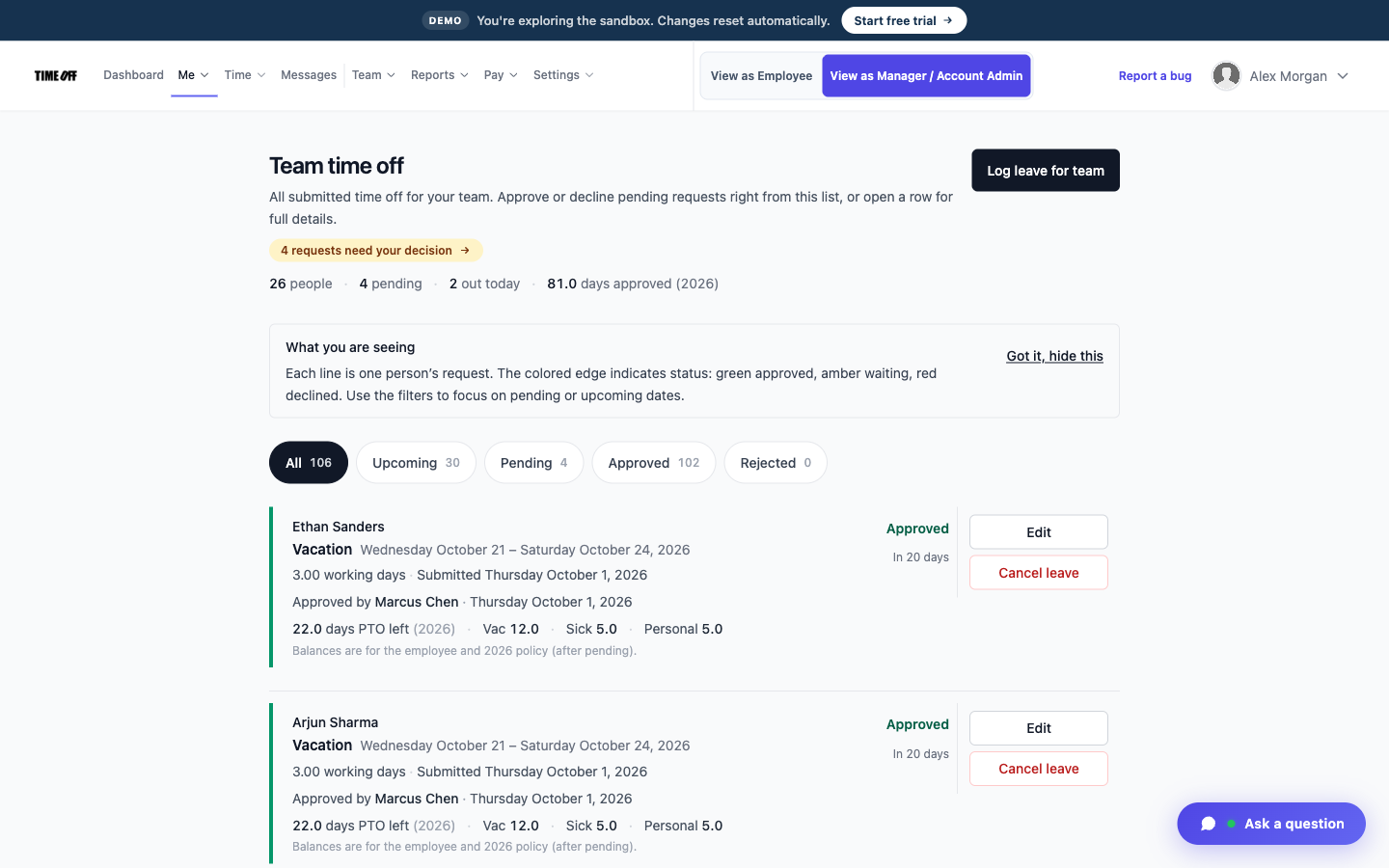Click Log leave for team button
Image resolution: width=1389 pixels, height=868 pixels.
coord(1046,171)
